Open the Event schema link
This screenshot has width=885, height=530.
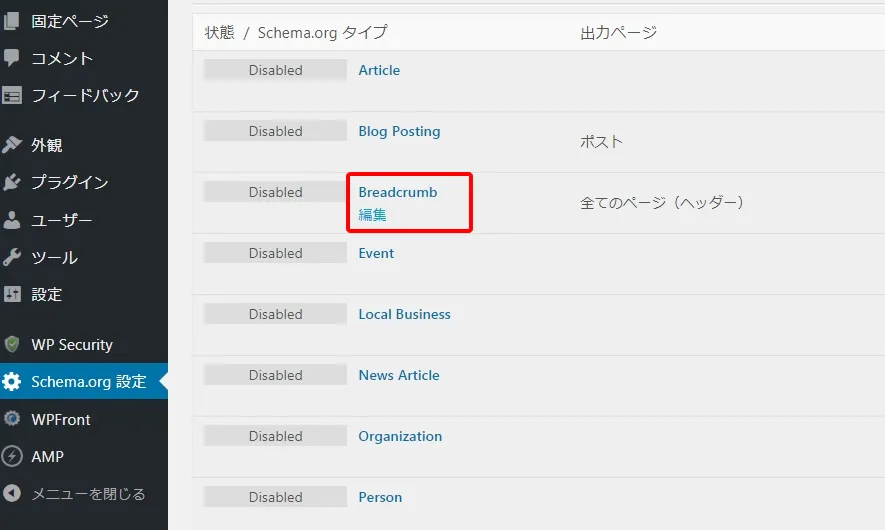[x=376, y=253]
